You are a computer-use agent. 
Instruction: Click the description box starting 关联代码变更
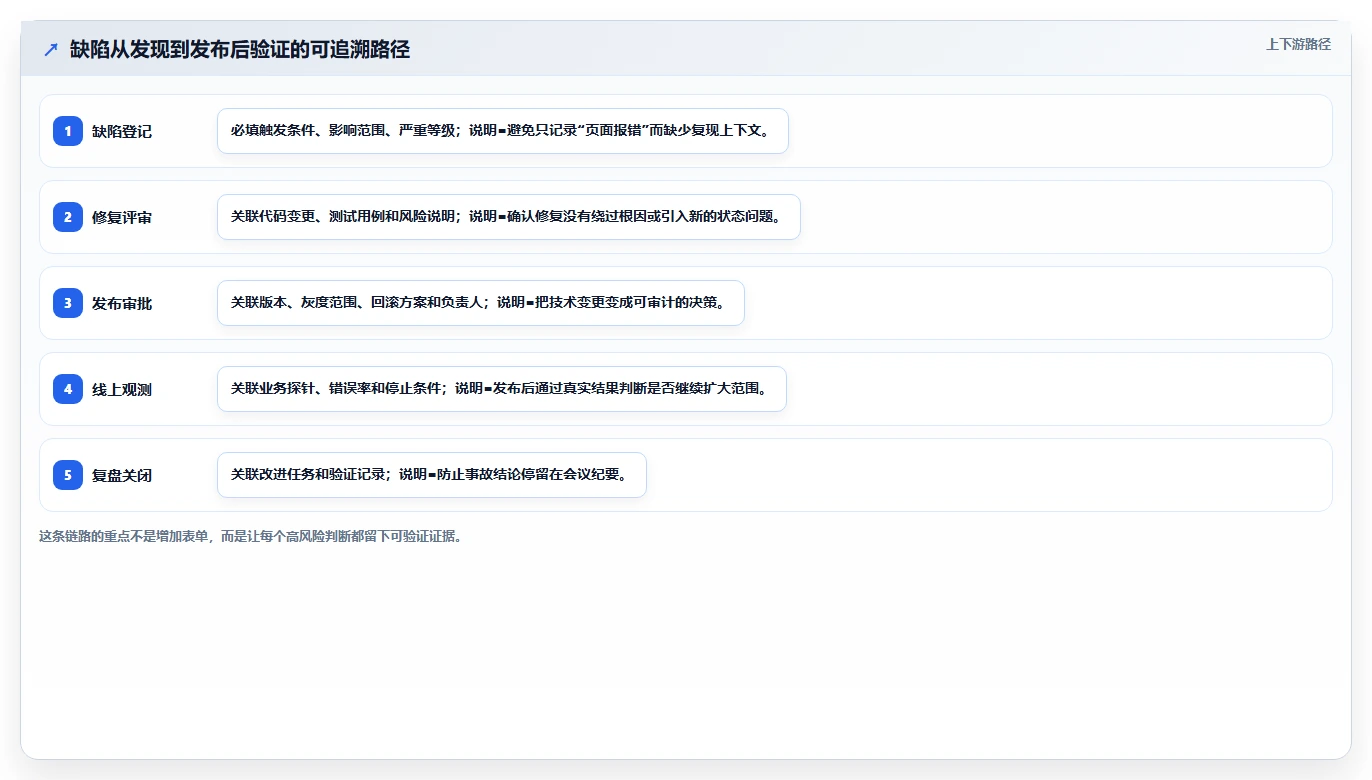509,217
